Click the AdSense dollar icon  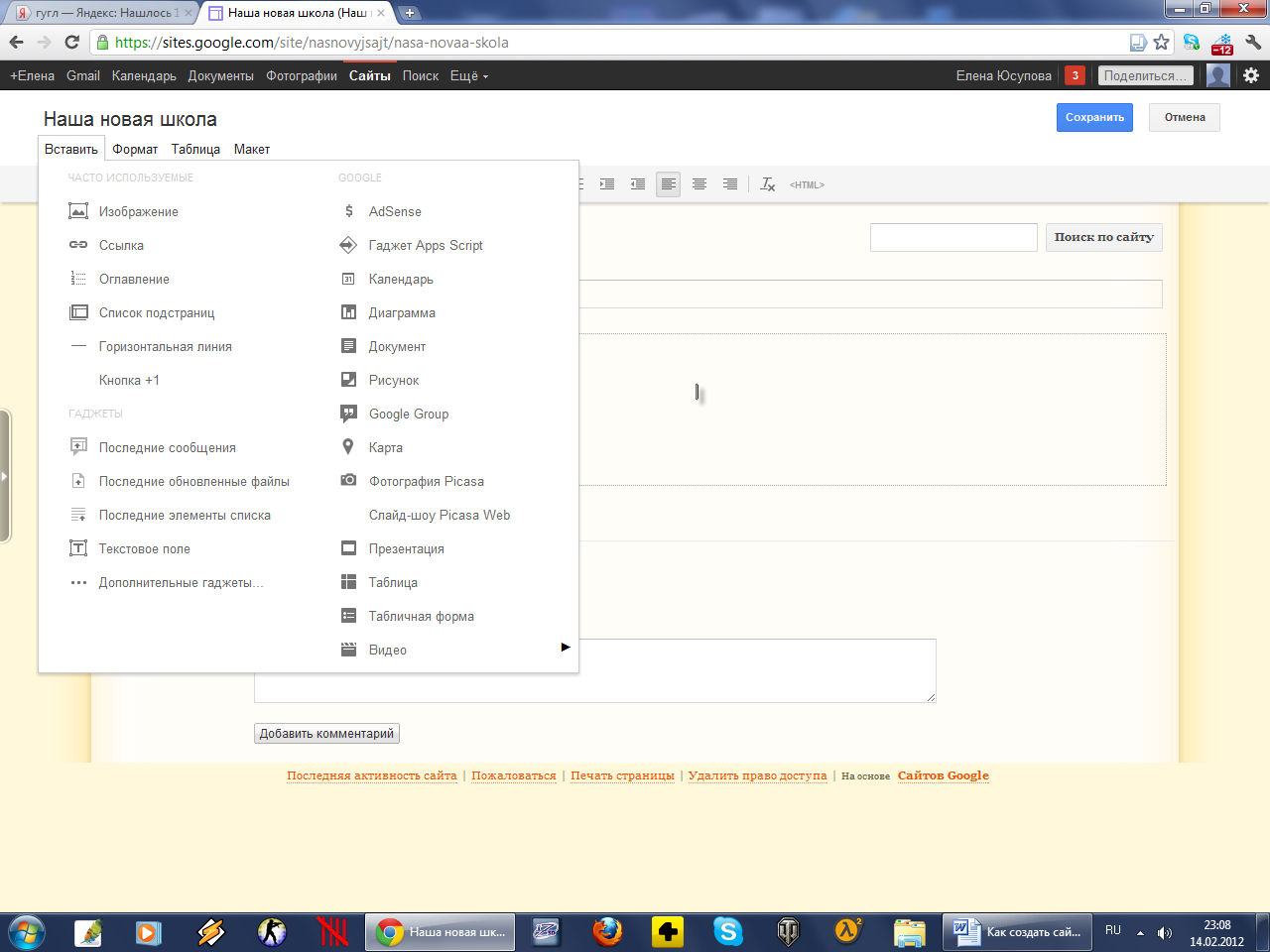pyautogui.click(x=348, y=211)
